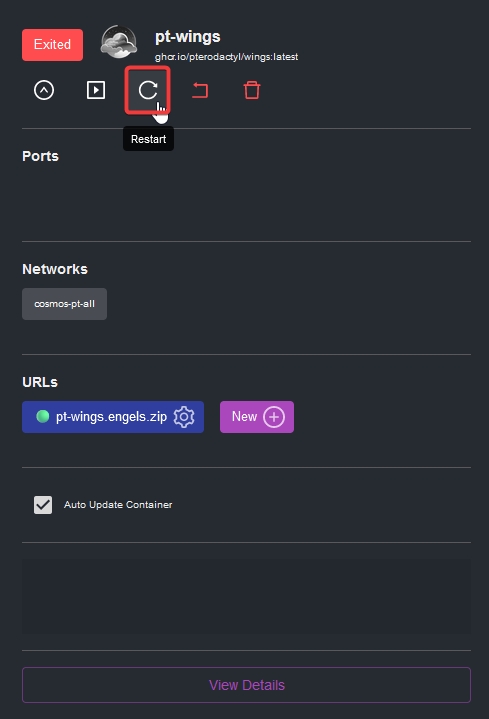489x719 pixels.
Task: Click the red Exited status badge
Action: [x=52, y=44]
